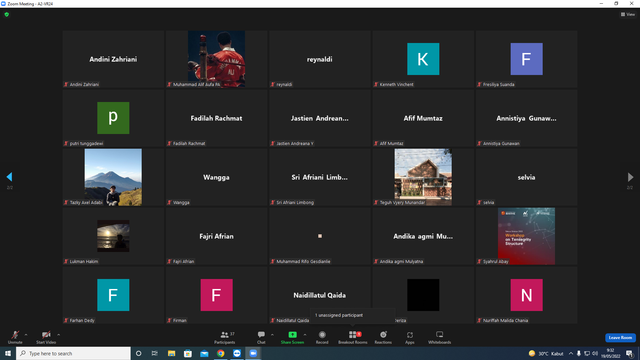The height and width of the screenshot is (360, 640).
Task: Select Muhammad Alif's photo tile
Action: (216, 59)
